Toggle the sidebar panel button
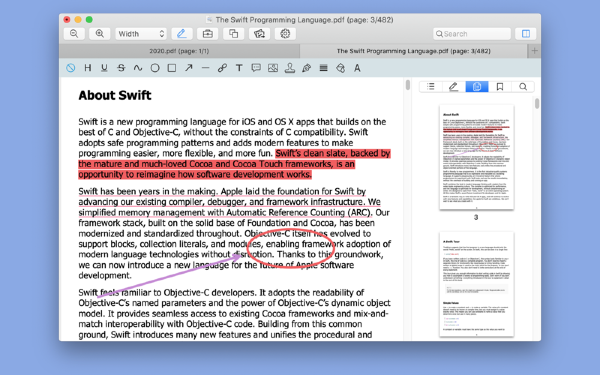 [x=526, y=34]
